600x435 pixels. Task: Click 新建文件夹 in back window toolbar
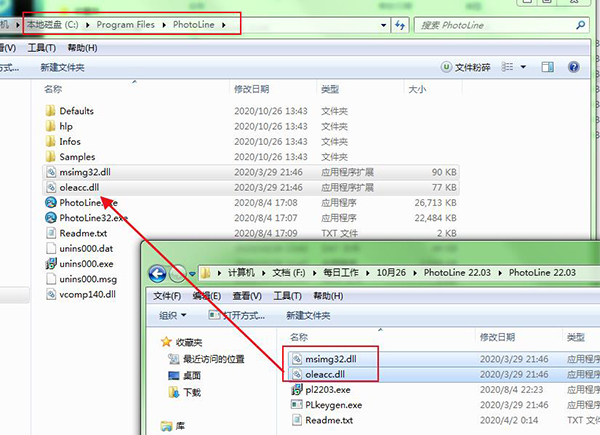click(62, 68)
